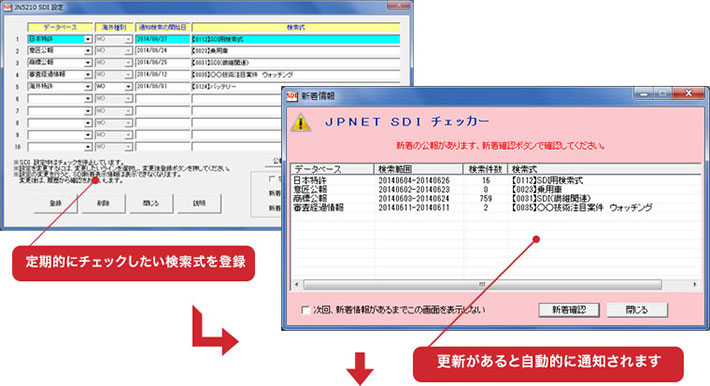The image size is (710, 386).
Task: Click the row 1 date field 2014/06/27
Action: coord(163,39)
